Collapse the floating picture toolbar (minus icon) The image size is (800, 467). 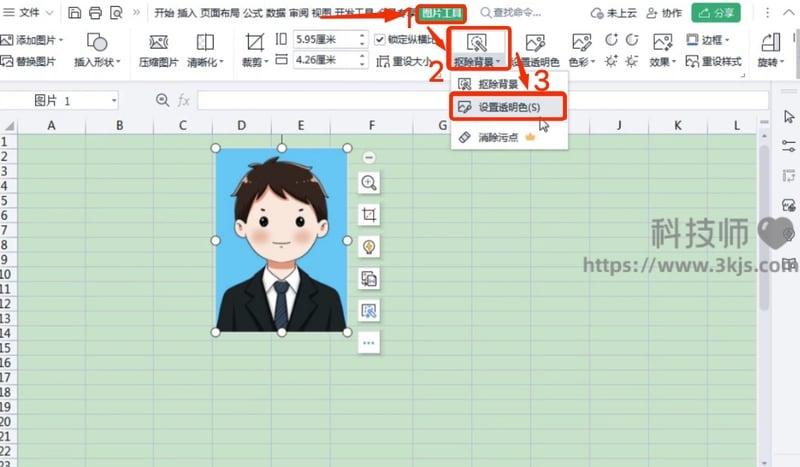pos(369,157)
